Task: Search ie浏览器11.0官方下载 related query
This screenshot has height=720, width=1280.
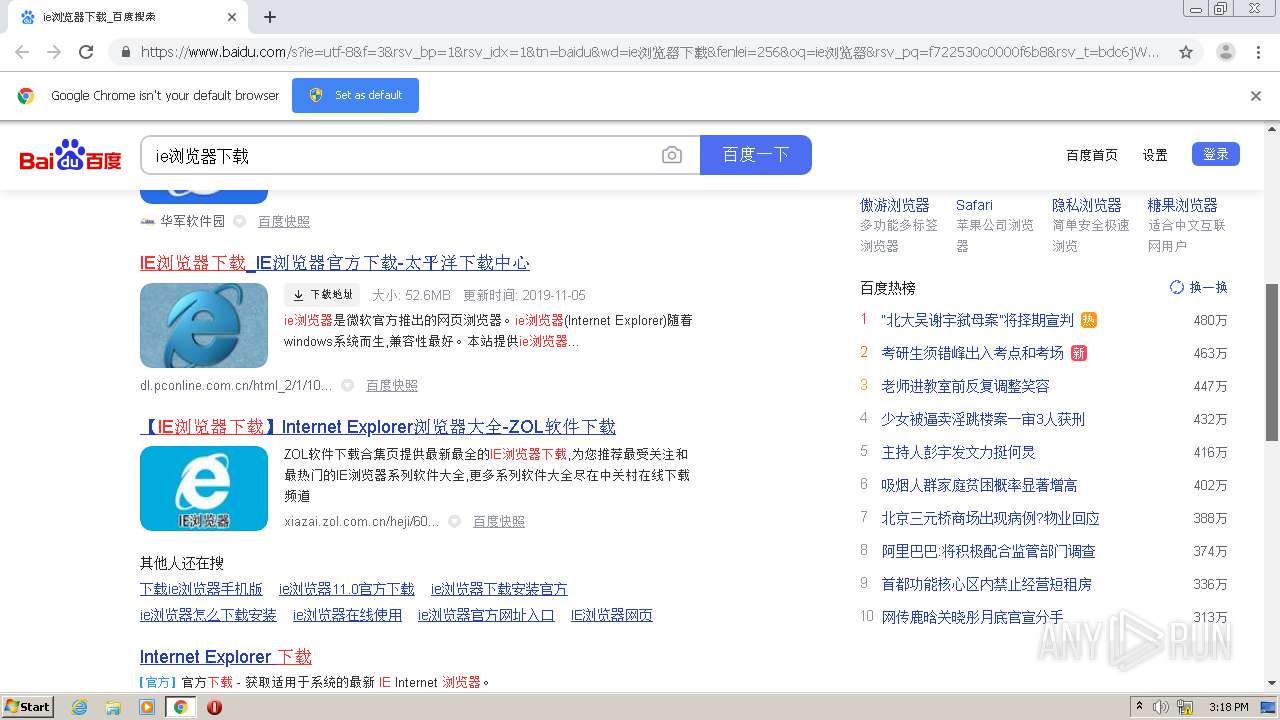Action: (x=347, y=589)
